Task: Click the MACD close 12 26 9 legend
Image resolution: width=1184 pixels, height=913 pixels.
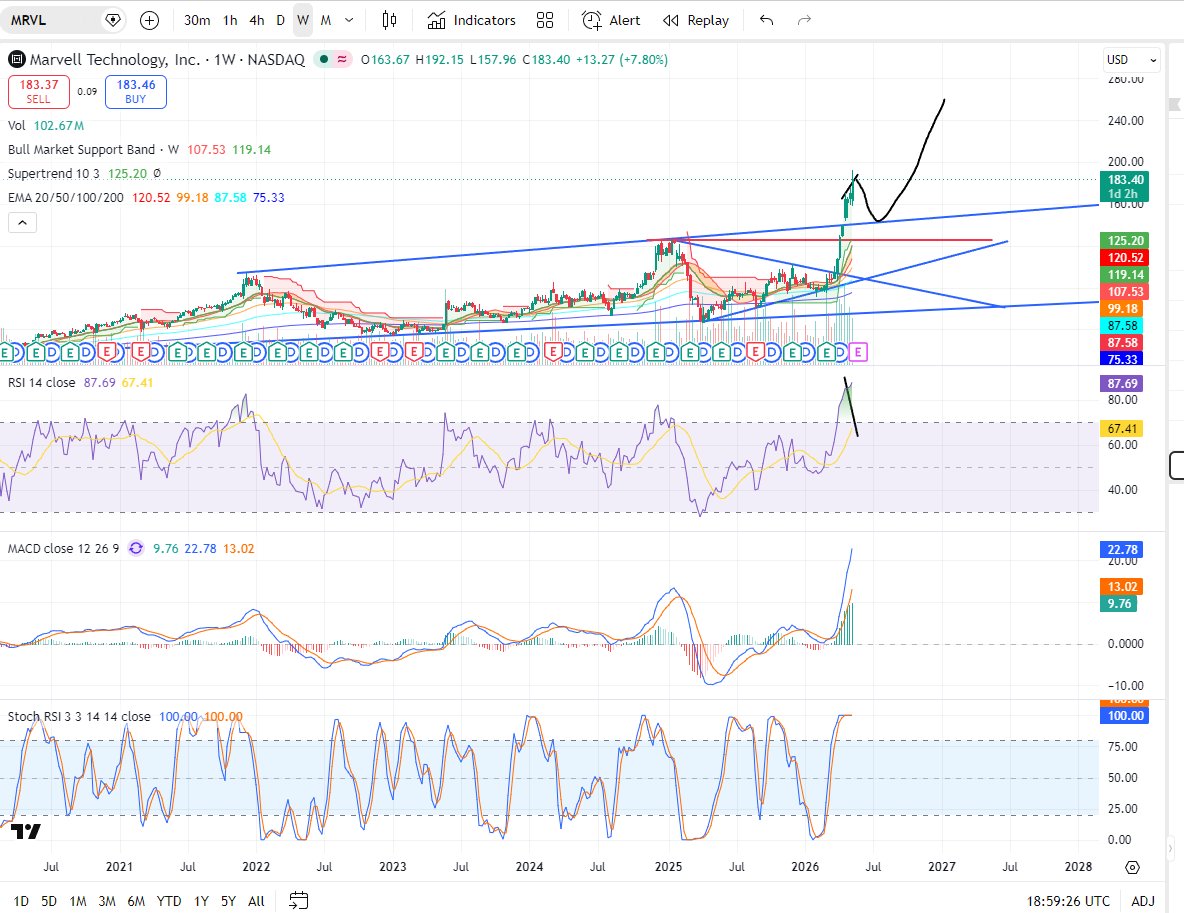Action: click(63, 548)
